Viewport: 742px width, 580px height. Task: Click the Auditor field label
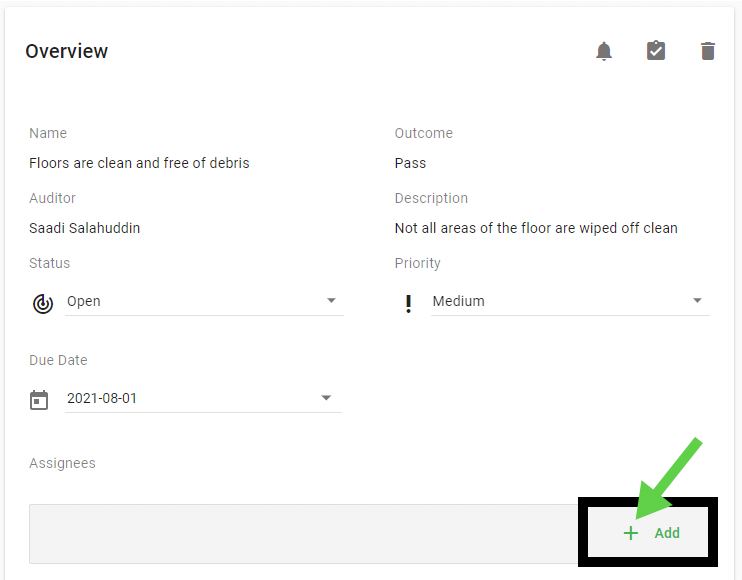click(53, 198)
